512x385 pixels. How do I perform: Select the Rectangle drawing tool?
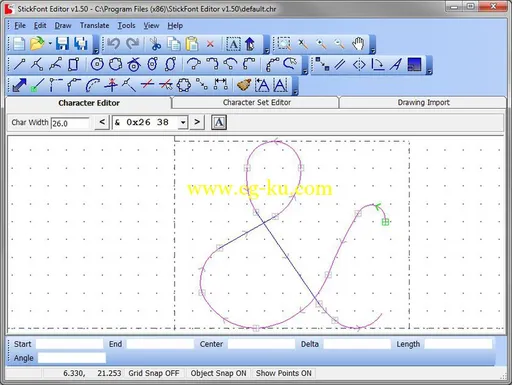tap(73, 64)
